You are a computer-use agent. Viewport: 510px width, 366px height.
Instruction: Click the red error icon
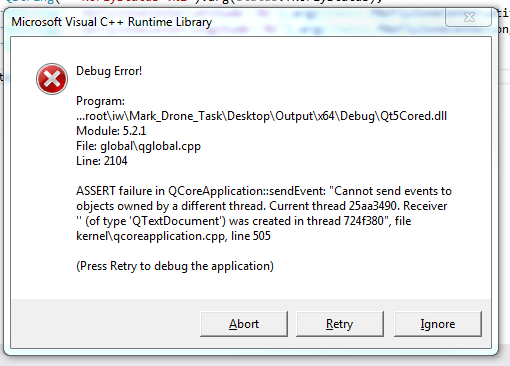(x=52, y=79)
